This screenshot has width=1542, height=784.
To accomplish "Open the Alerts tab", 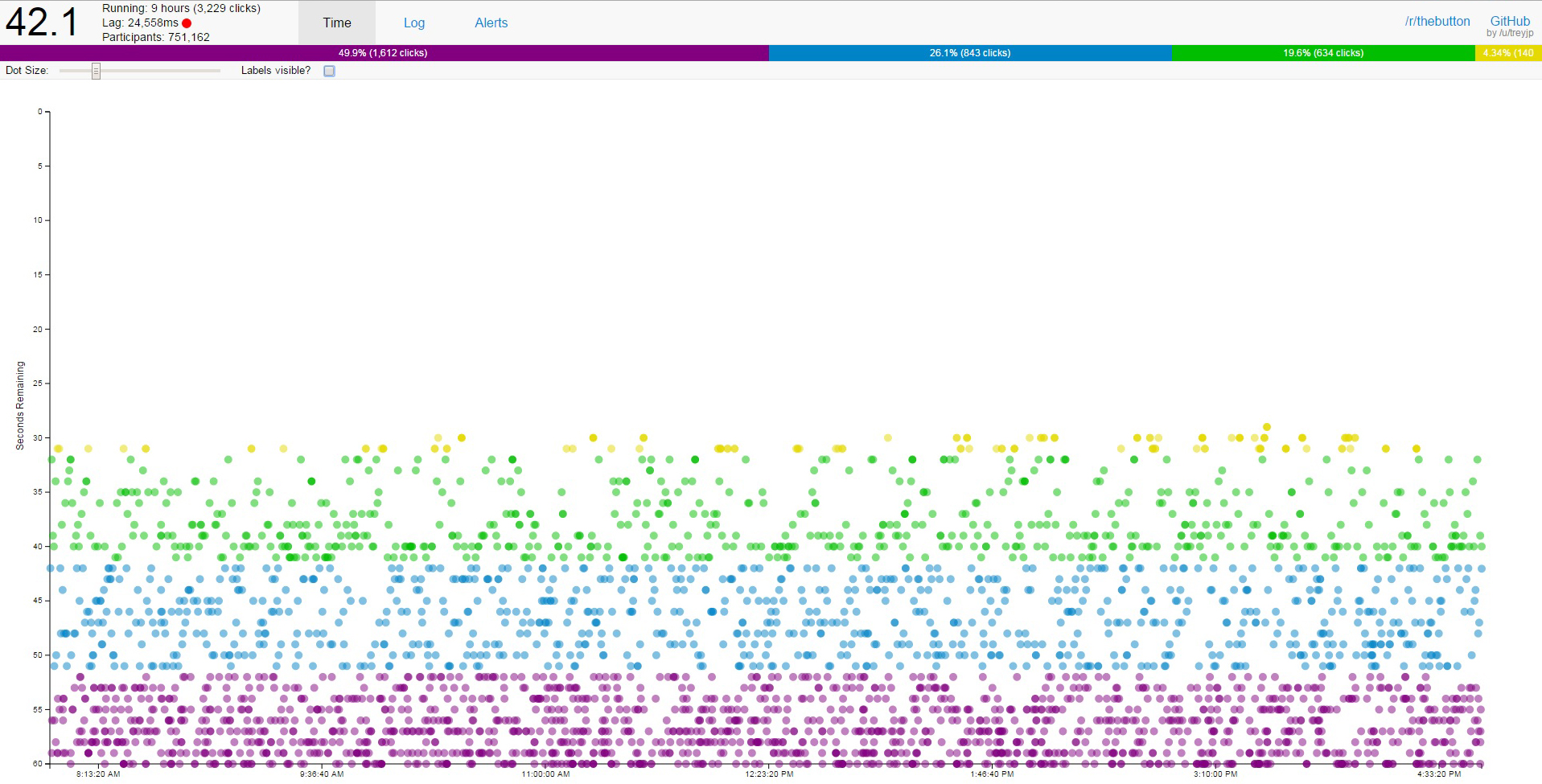I will coord(491,23).
